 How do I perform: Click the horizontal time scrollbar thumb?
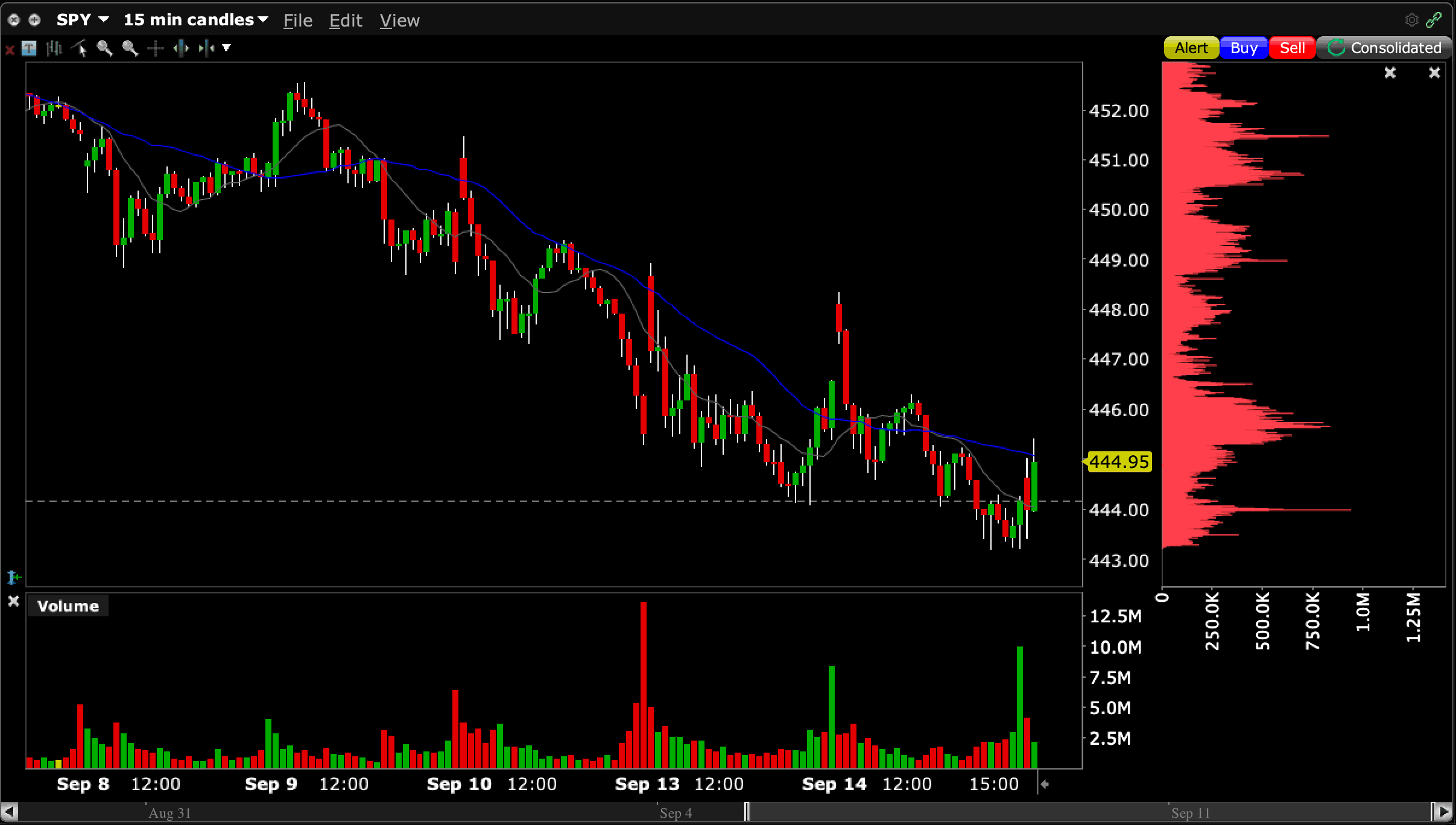tap(1088, 812)
